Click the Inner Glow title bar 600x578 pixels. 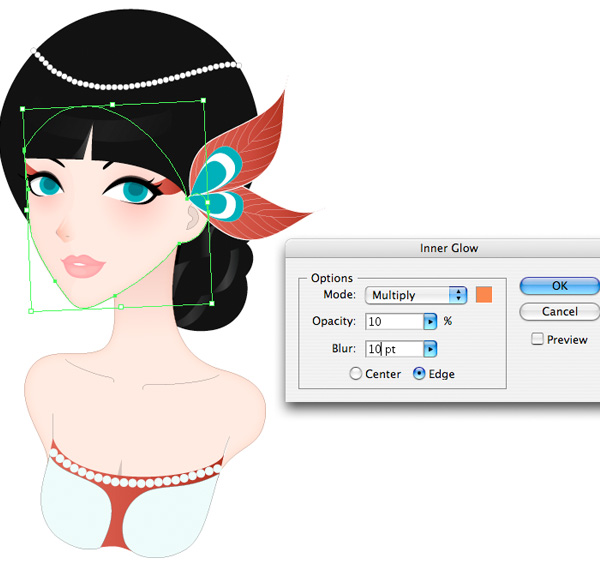443,248
